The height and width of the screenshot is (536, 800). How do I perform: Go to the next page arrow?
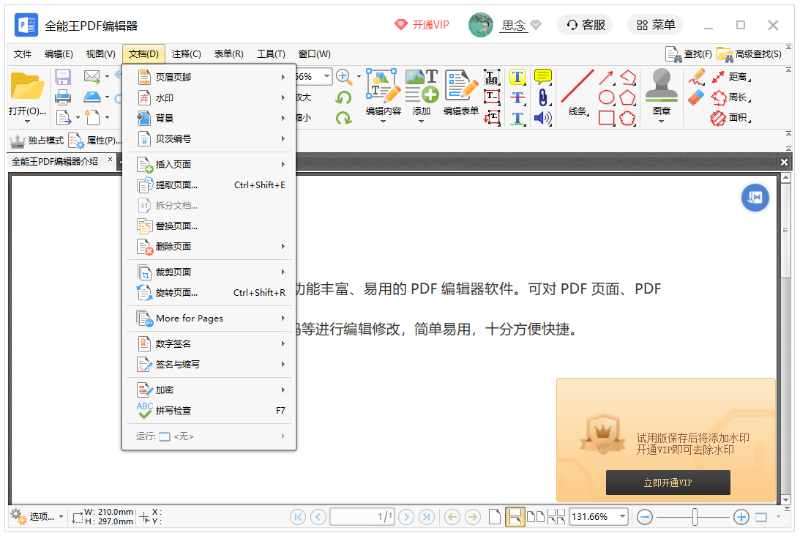click(406, 517)
